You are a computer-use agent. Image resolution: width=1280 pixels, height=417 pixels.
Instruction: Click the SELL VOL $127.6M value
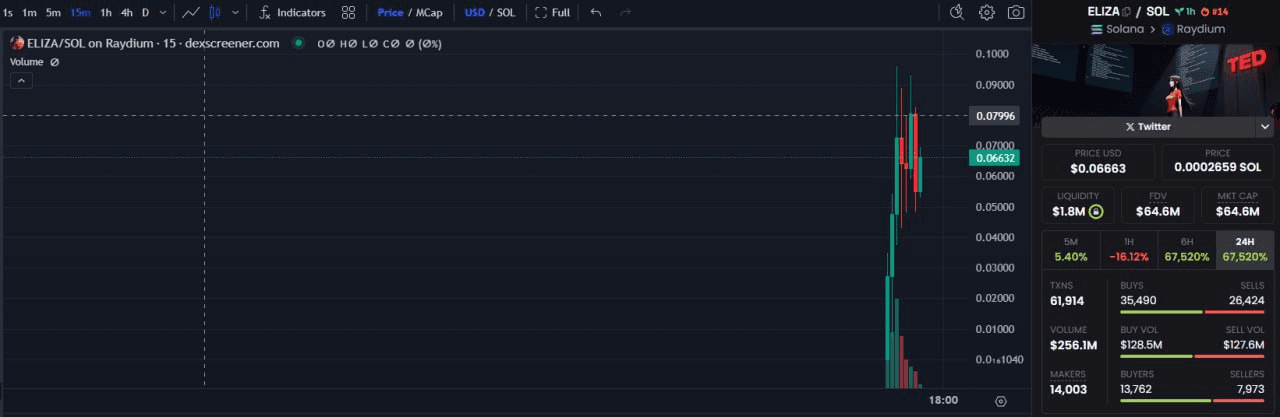(x=1245, y=346)
